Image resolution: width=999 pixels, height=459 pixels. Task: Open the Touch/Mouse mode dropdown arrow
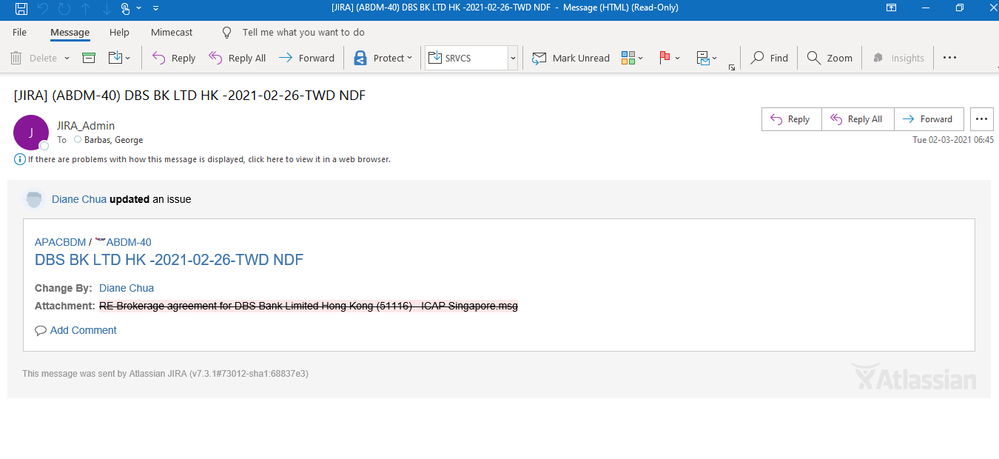140,8
